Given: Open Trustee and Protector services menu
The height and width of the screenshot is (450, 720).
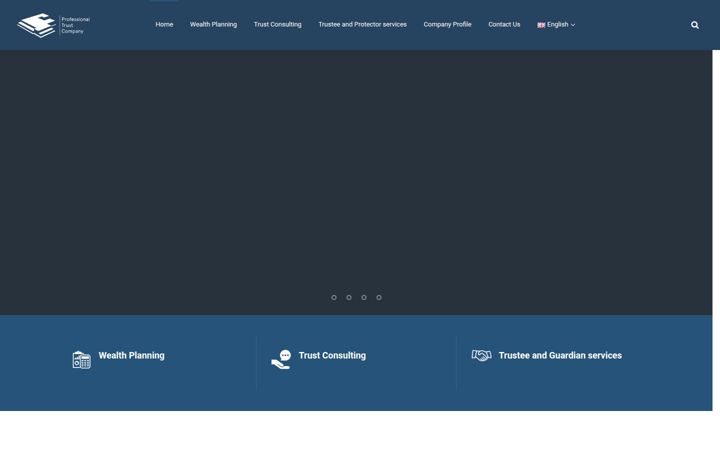Looking at the screenshot, I should click(x=362, y=25).
